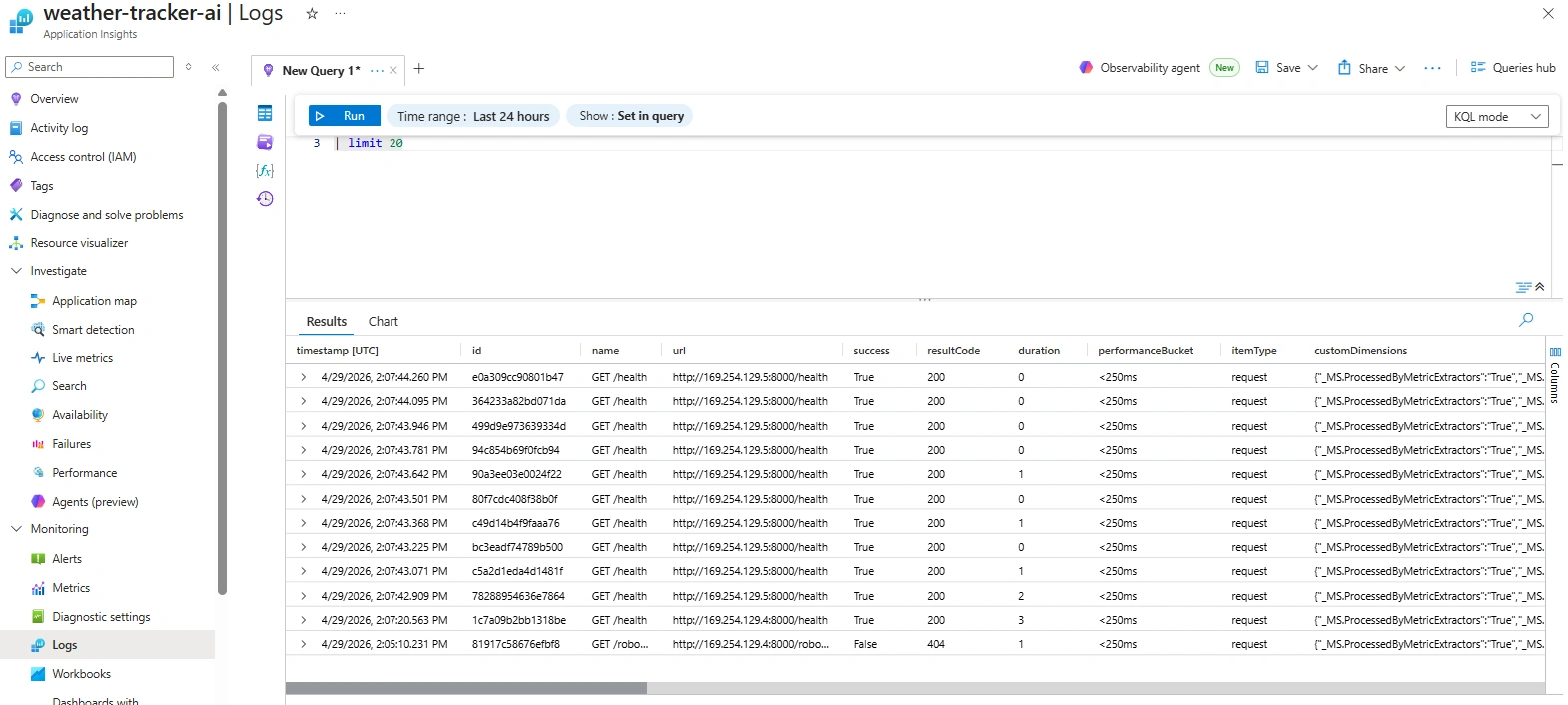Sort by the timestamp [UTC] column header
This screenshot has height=705, width=1568.
(338, 351)
